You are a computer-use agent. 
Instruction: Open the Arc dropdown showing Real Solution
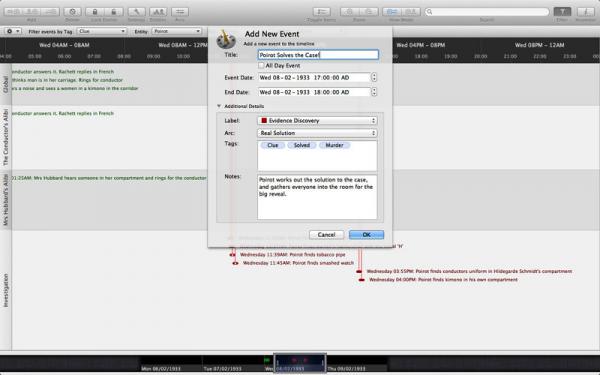coord(317,133)
